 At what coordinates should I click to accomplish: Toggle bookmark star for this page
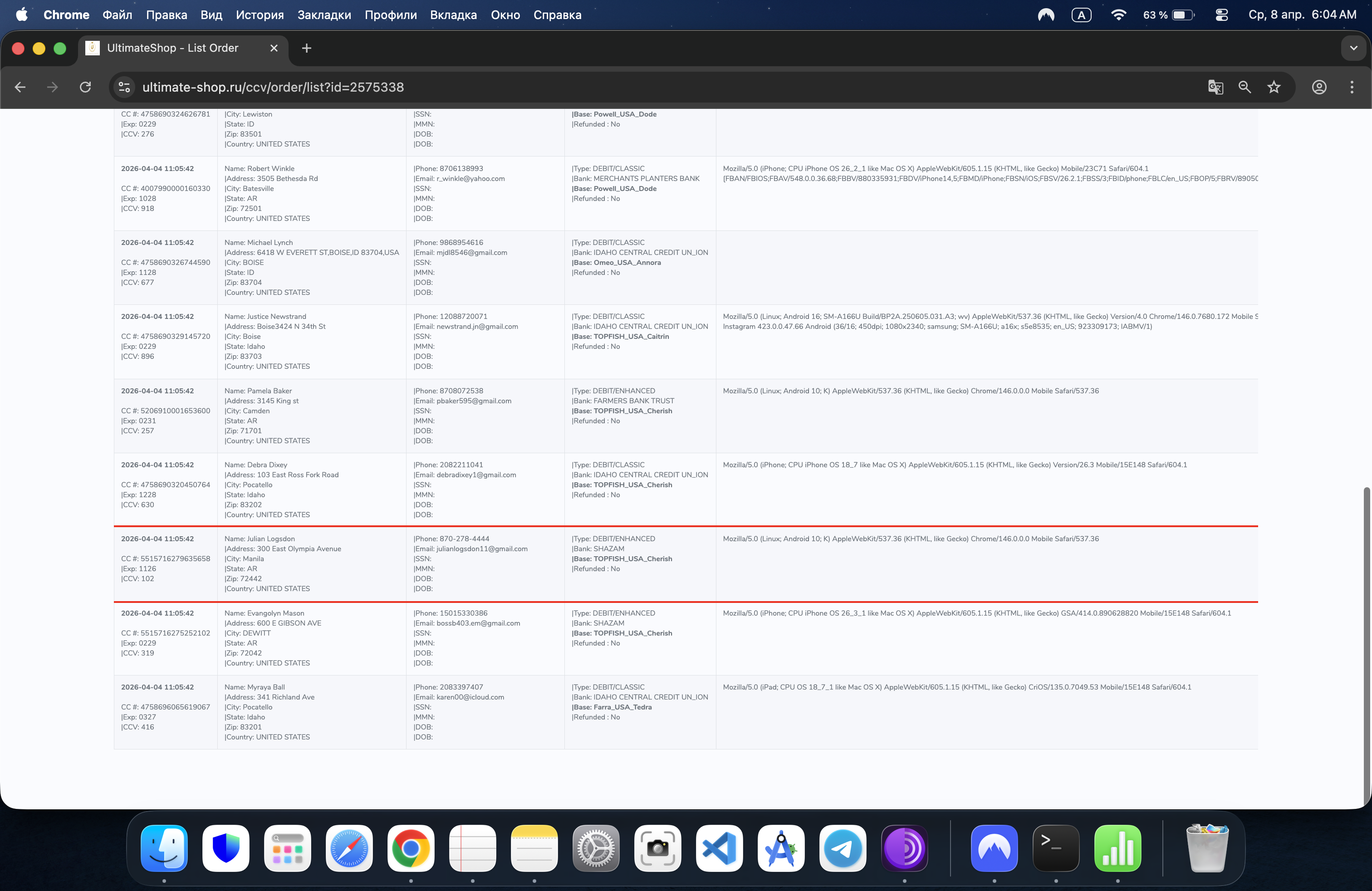pyautogui.click(x=1274, y=87)
